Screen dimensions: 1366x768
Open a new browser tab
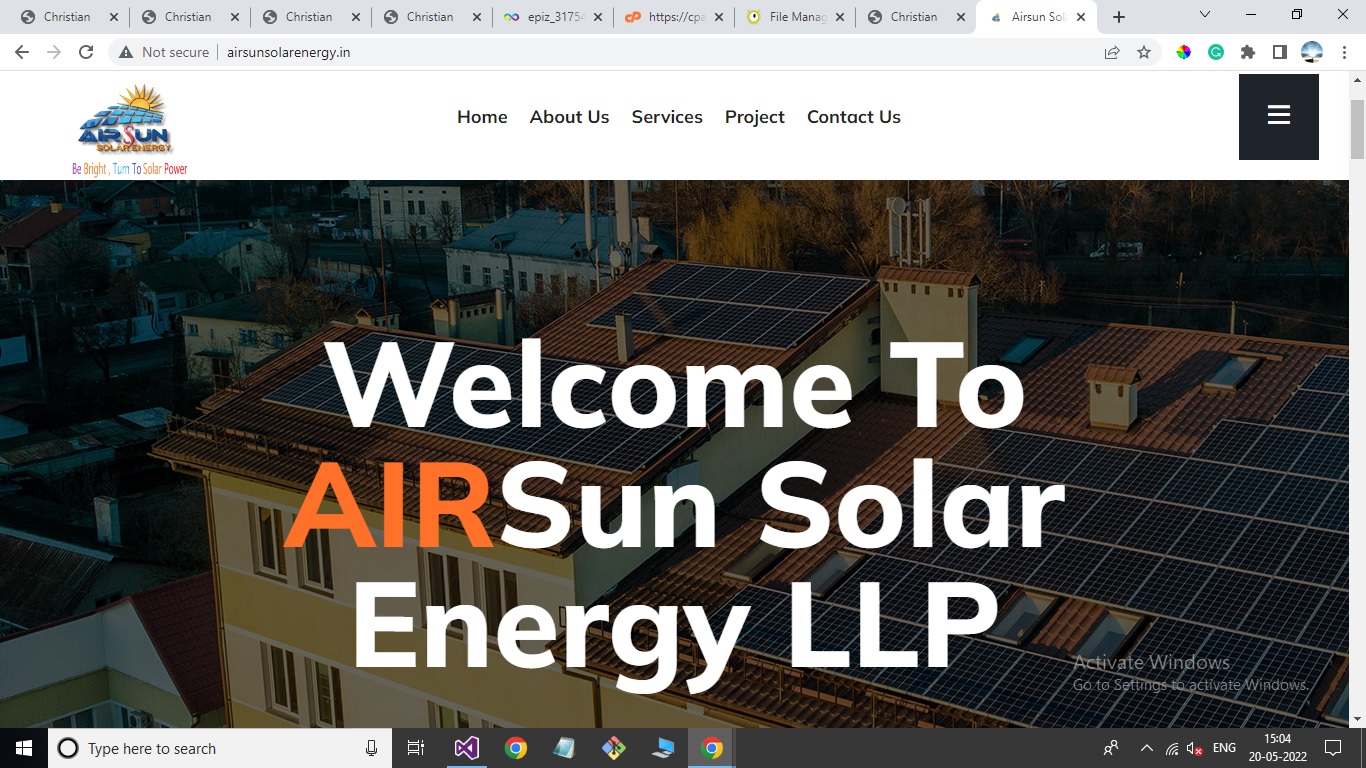pos(1119,17)
